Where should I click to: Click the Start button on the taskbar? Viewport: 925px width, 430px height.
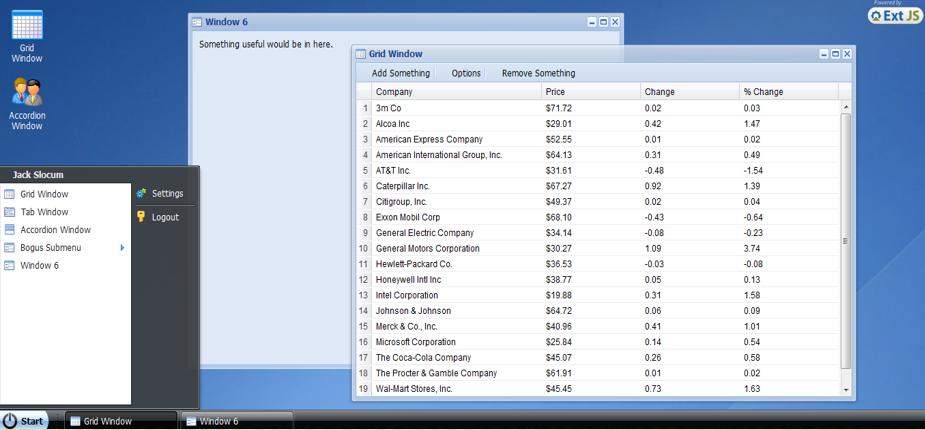tap(24, 421)
